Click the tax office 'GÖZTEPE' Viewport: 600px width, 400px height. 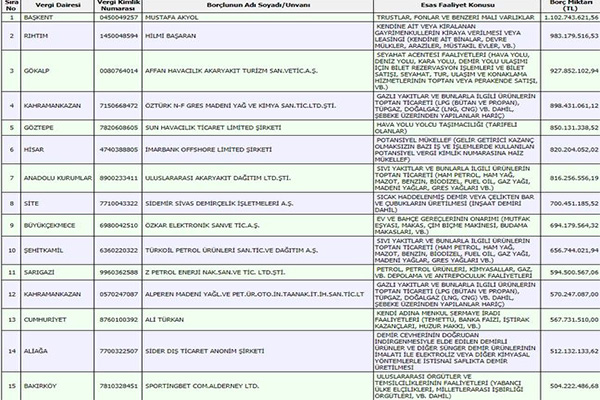point(39,128)
